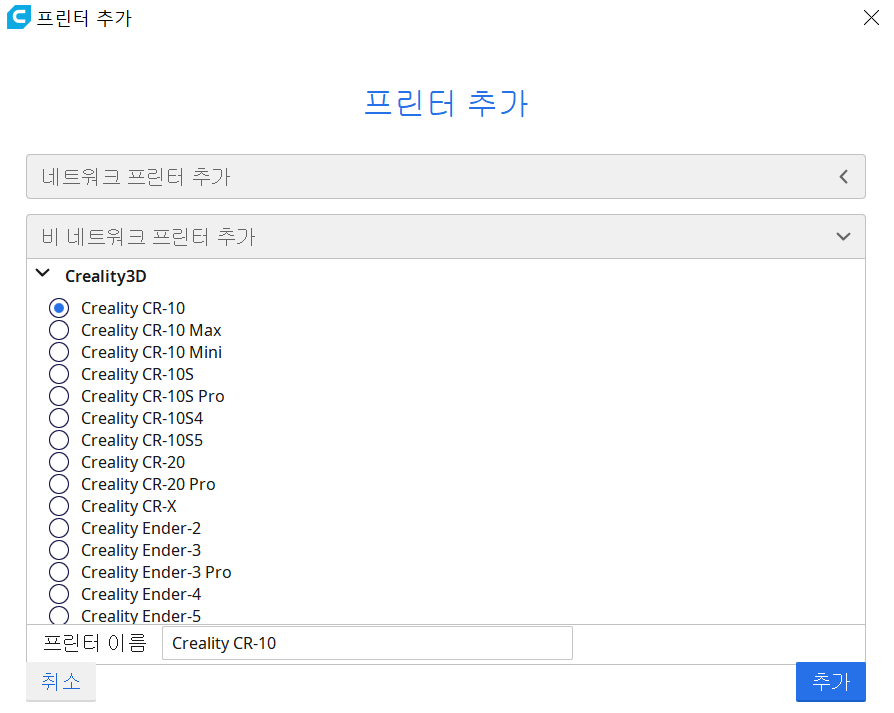Pick the Creality CR-20 radio button
This screenshot has width=894, height=713.
59,462
